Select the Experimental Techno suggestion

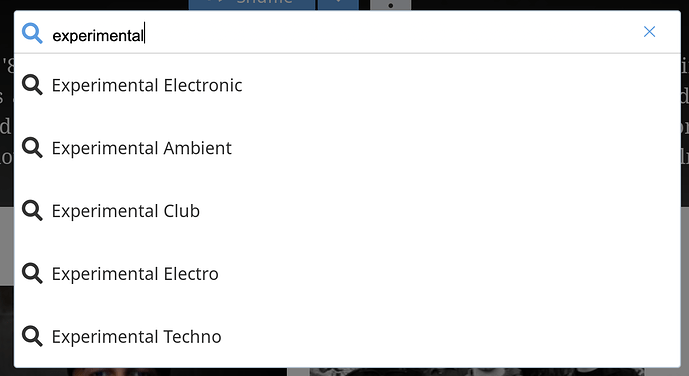pos(347,336)
